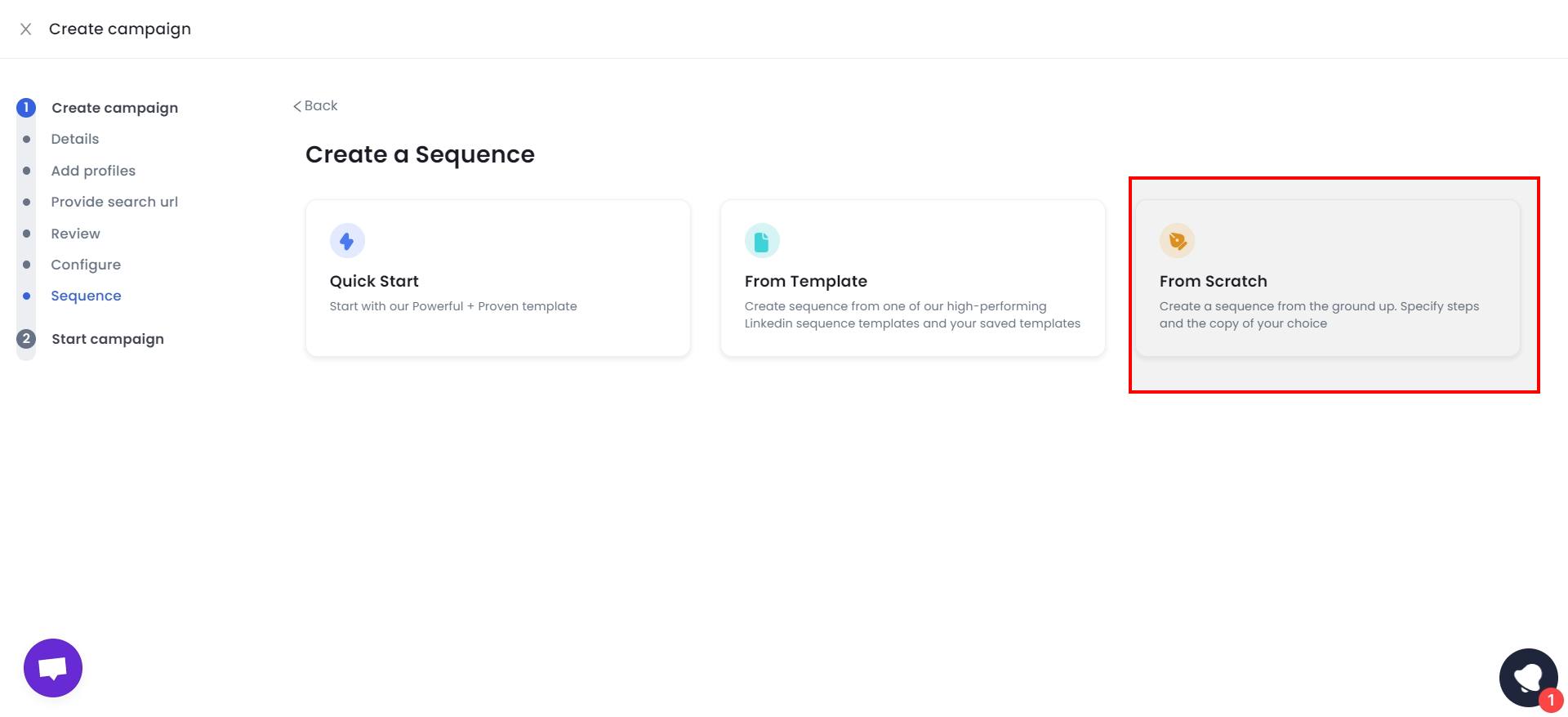Click the Create campaign step heading

coord(115,108)
